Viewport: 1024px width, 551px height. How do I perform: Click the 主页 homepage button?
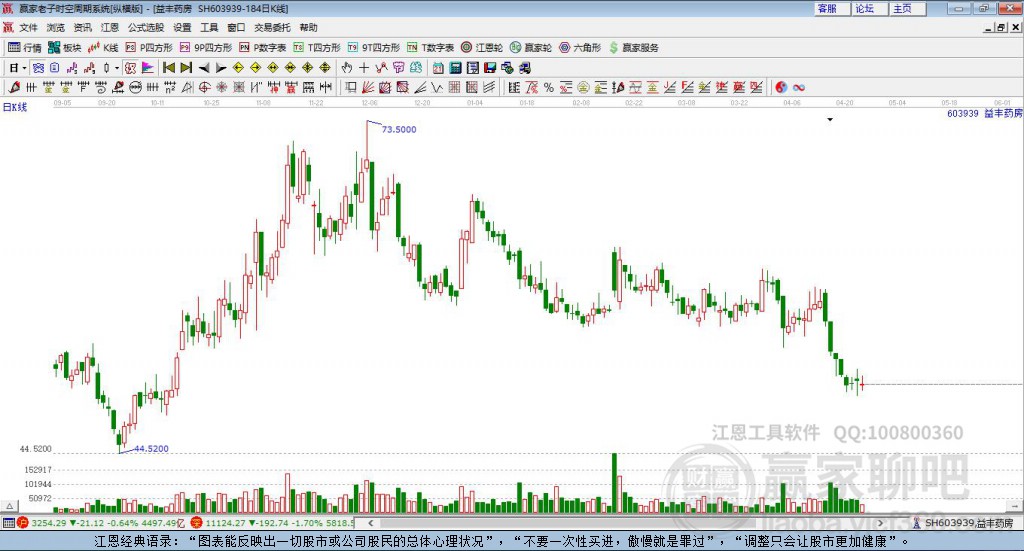pos(908,8)
